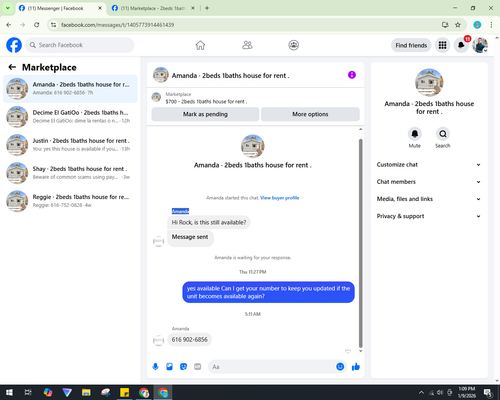Click the chat vertical scrollbar
This screenshot has height=400, width=500.
[360, 243]
